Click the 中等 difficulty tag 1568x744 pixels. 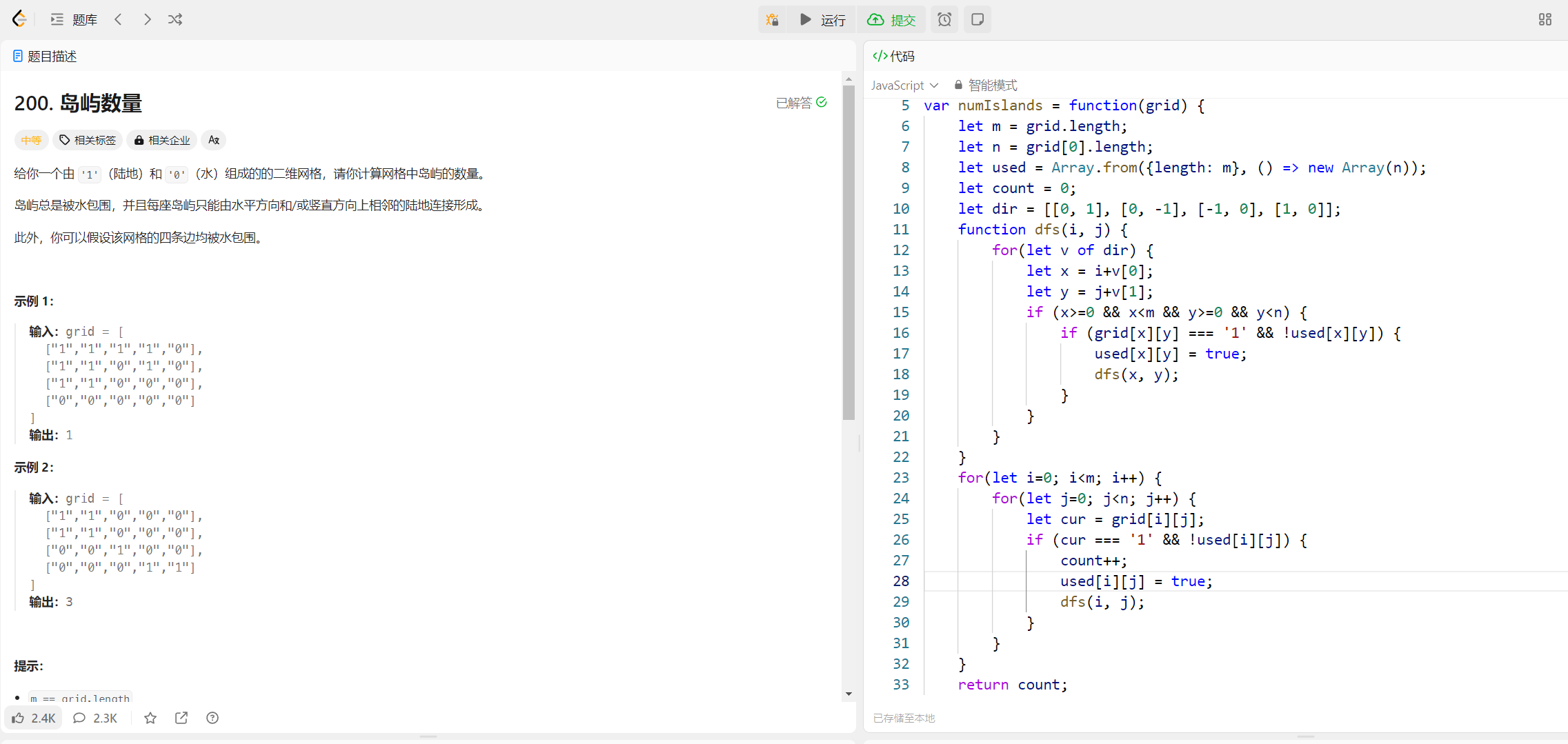[x=31, y=140]
